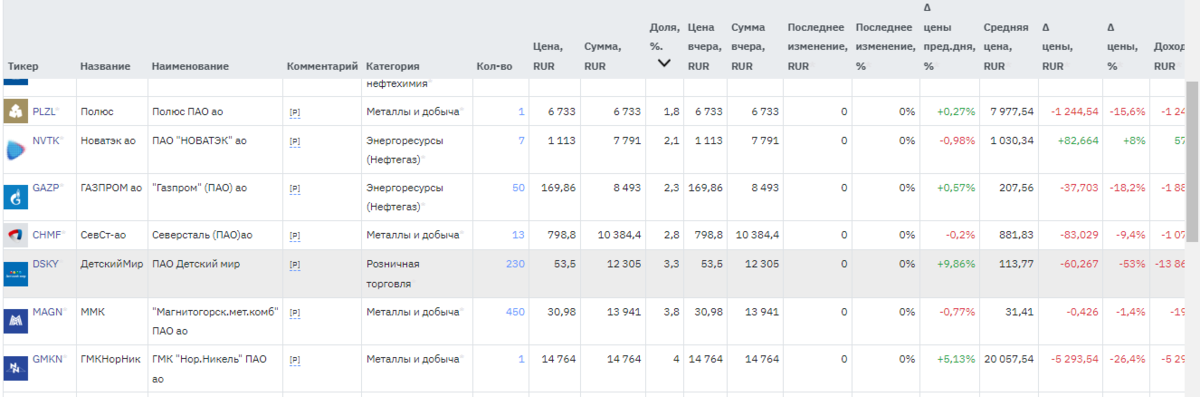1200x397 pixels.
Task: Click the vertical scrollbar on the right
Action: 1192,160
